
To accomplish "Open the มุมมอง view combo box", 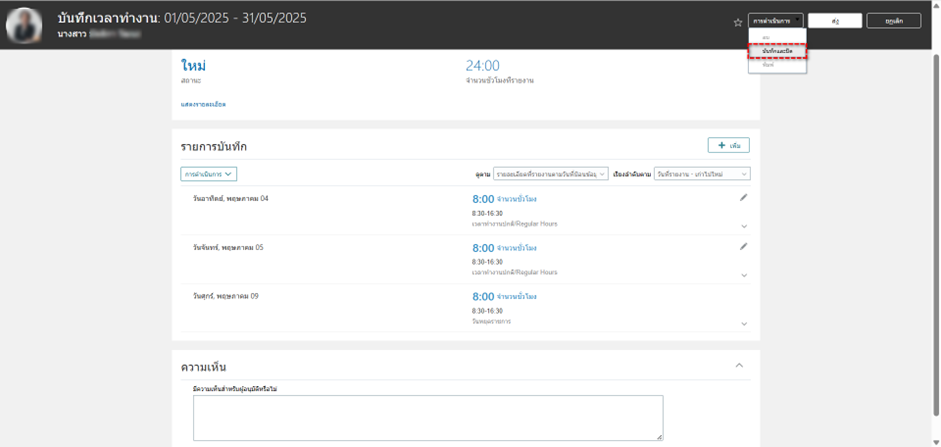I will [x=544, y=174].
